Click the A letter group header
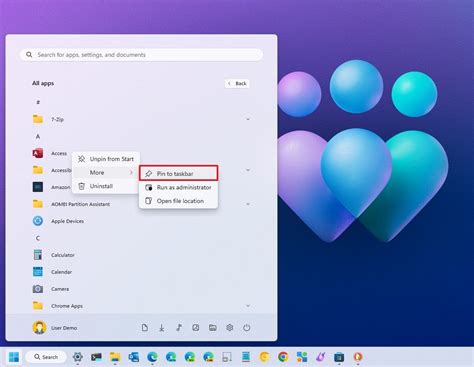The image size is (474, 367). pos(38,136)
